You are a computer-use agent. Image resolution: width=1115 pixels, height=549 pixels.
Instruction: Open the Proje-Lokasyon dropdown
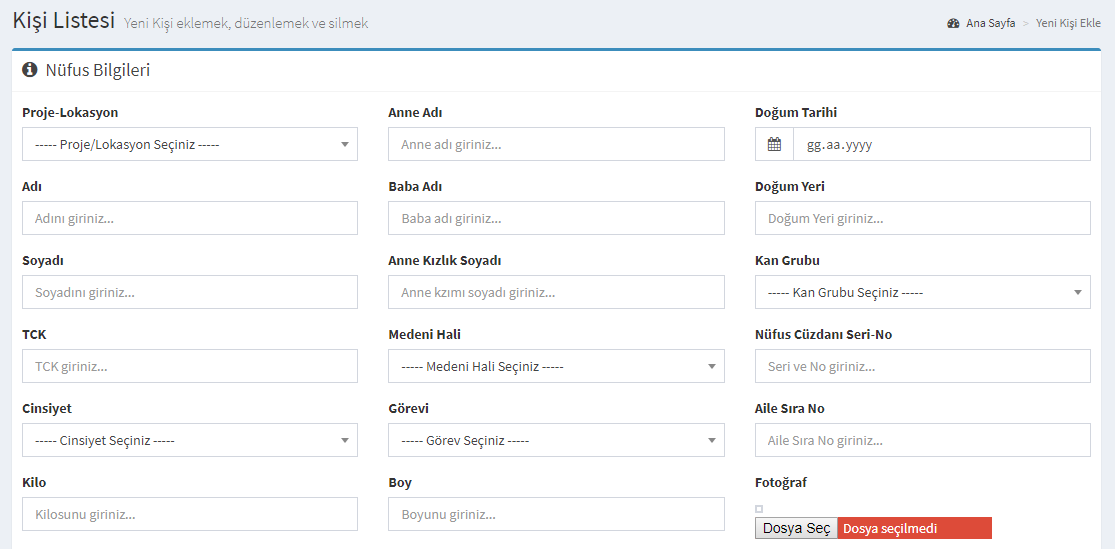point(190,144)
